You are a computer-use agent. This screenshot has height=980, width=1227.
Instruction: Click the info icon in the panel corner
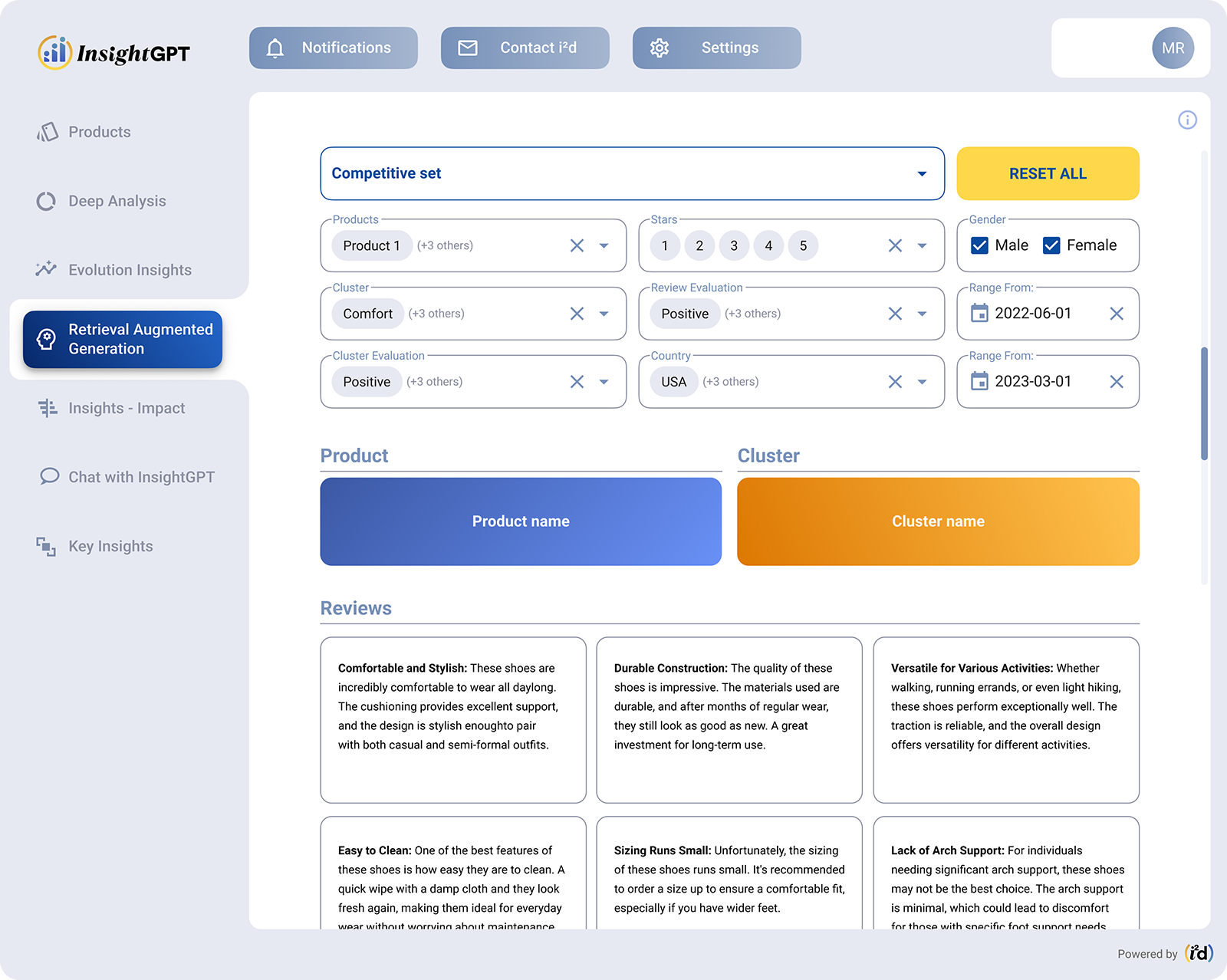[x=1187, y=120]
